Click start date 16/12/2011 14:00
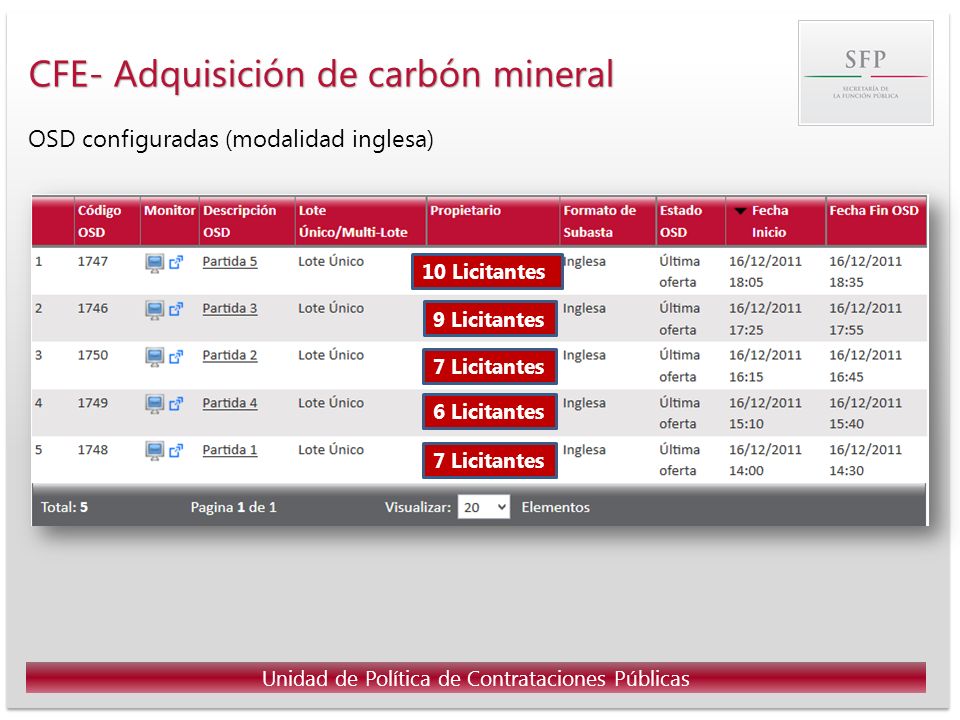960x720 pixels. [765, 460]
